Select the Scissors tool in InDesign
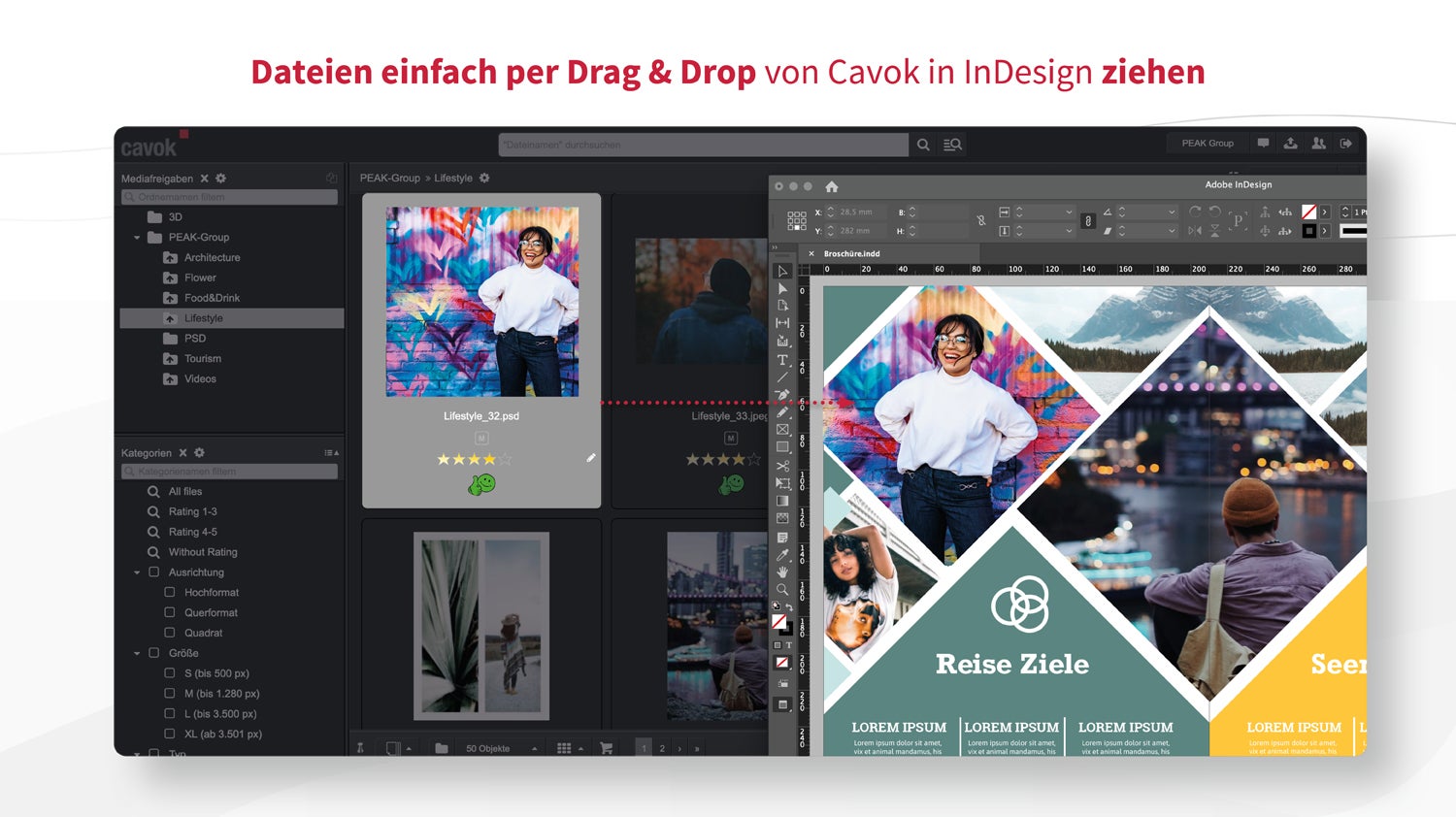 [x=782, y=466]
